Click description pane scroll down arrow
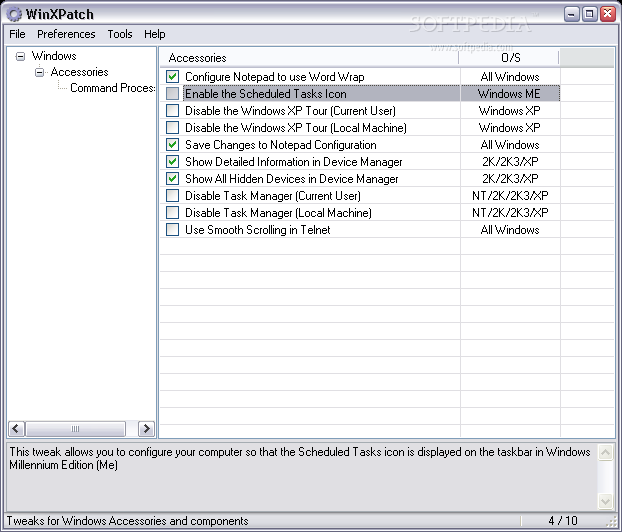Image resolution: width=622 pixels, height=532 pixels. point(606,501)
